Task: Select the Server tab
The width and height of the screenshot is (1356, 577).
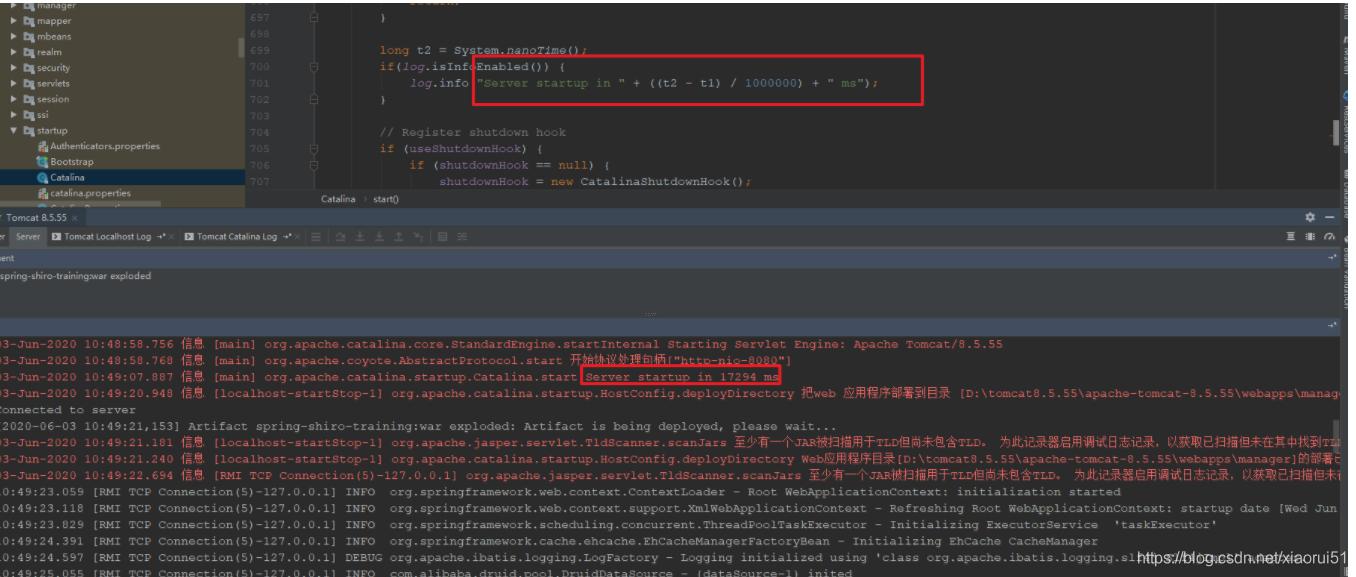Action: [27, 237]
